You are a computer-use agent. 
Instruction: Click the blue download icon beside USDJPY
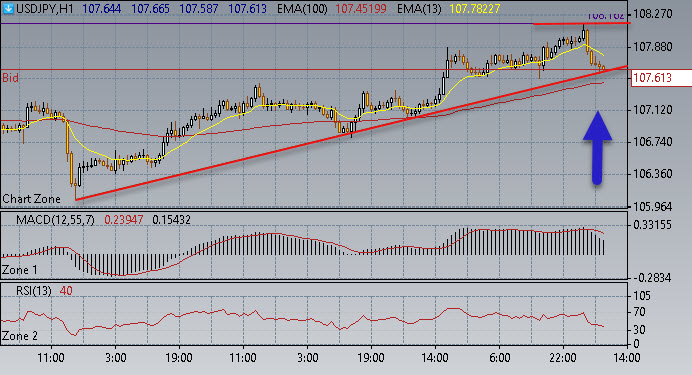click(x=8, y=8)
